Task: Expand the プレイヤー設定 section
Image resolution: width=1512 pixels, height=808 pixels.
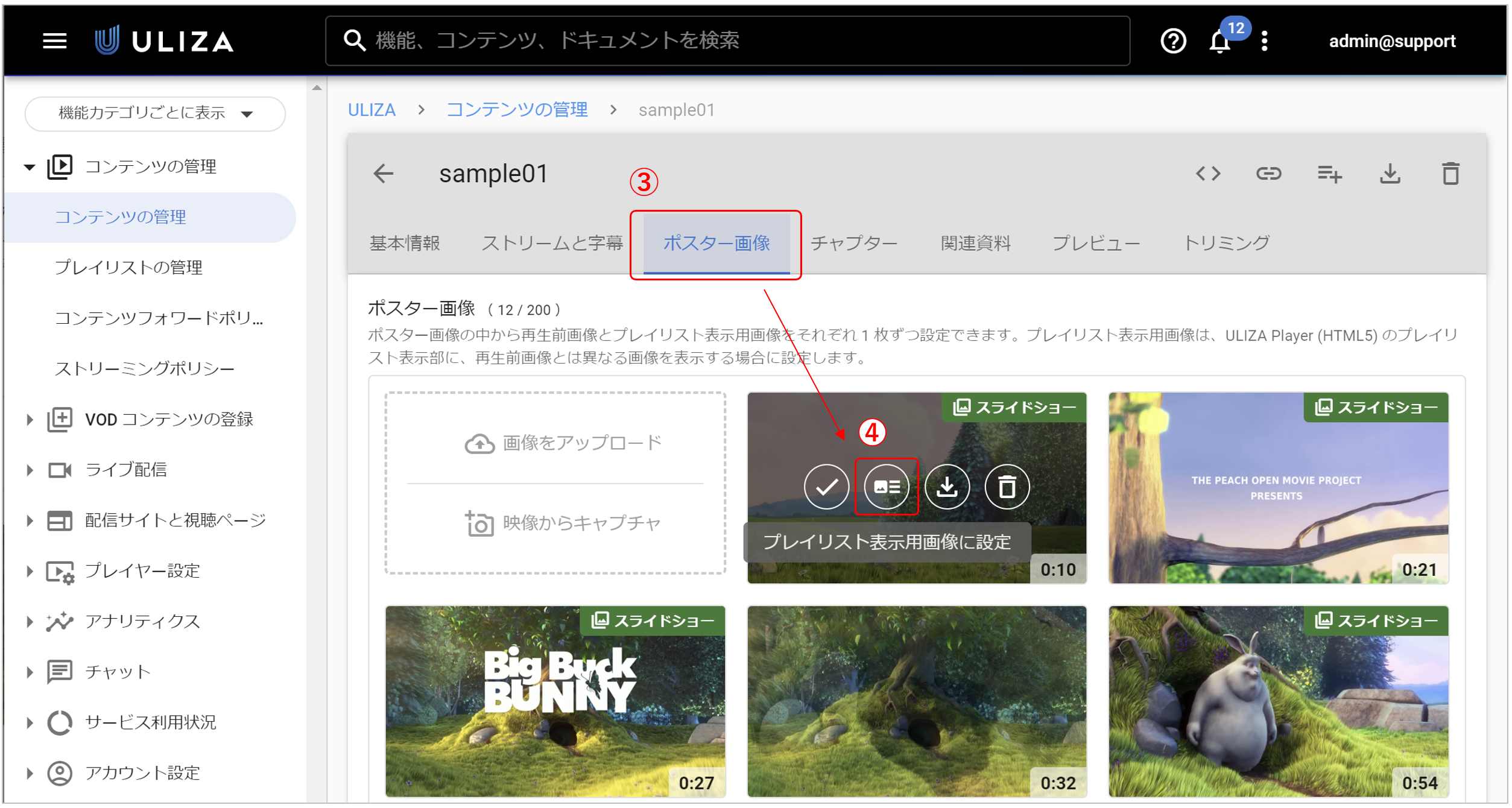Action: pos(30,571)
